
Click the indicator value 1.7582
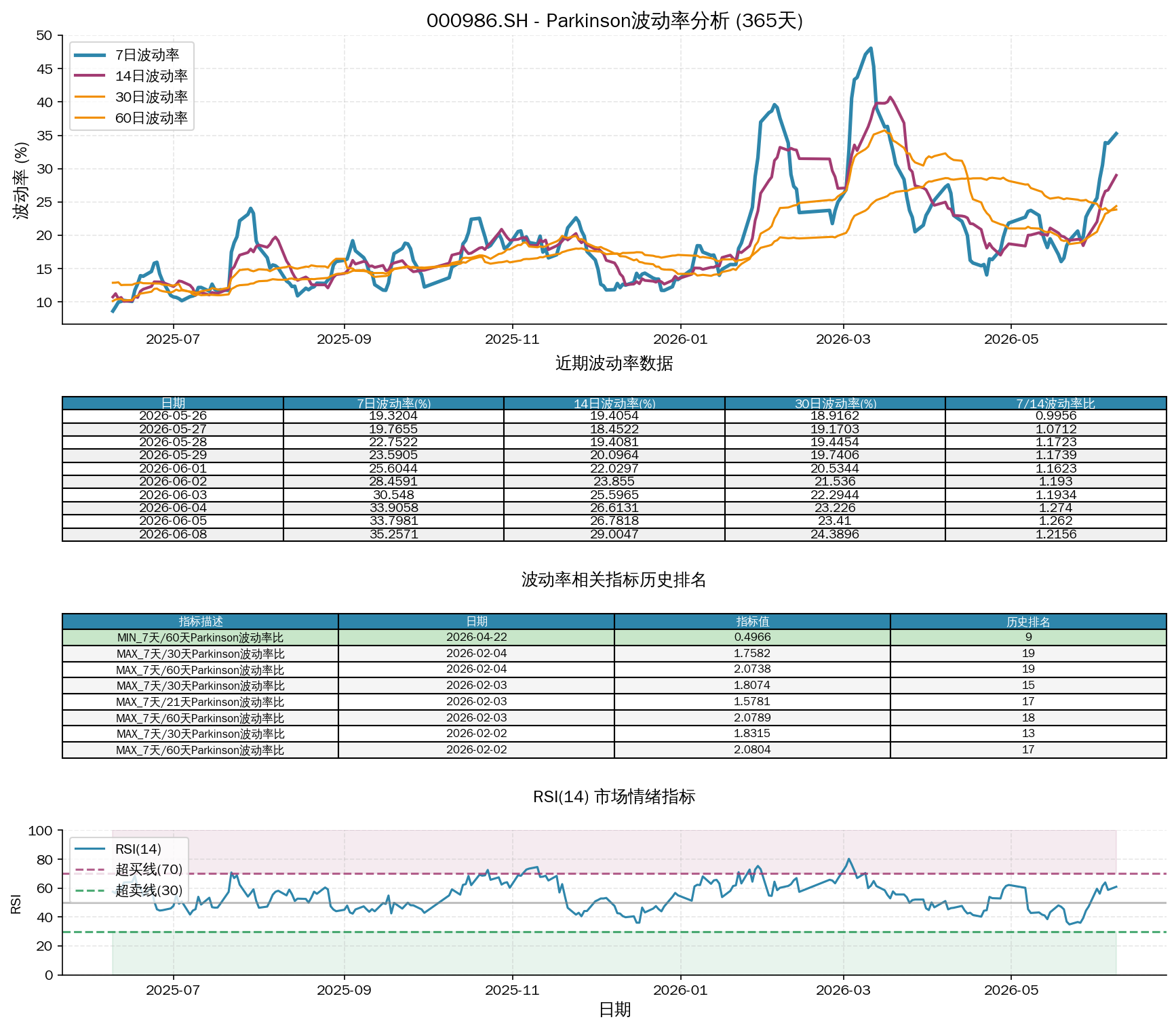click(752, 654)
